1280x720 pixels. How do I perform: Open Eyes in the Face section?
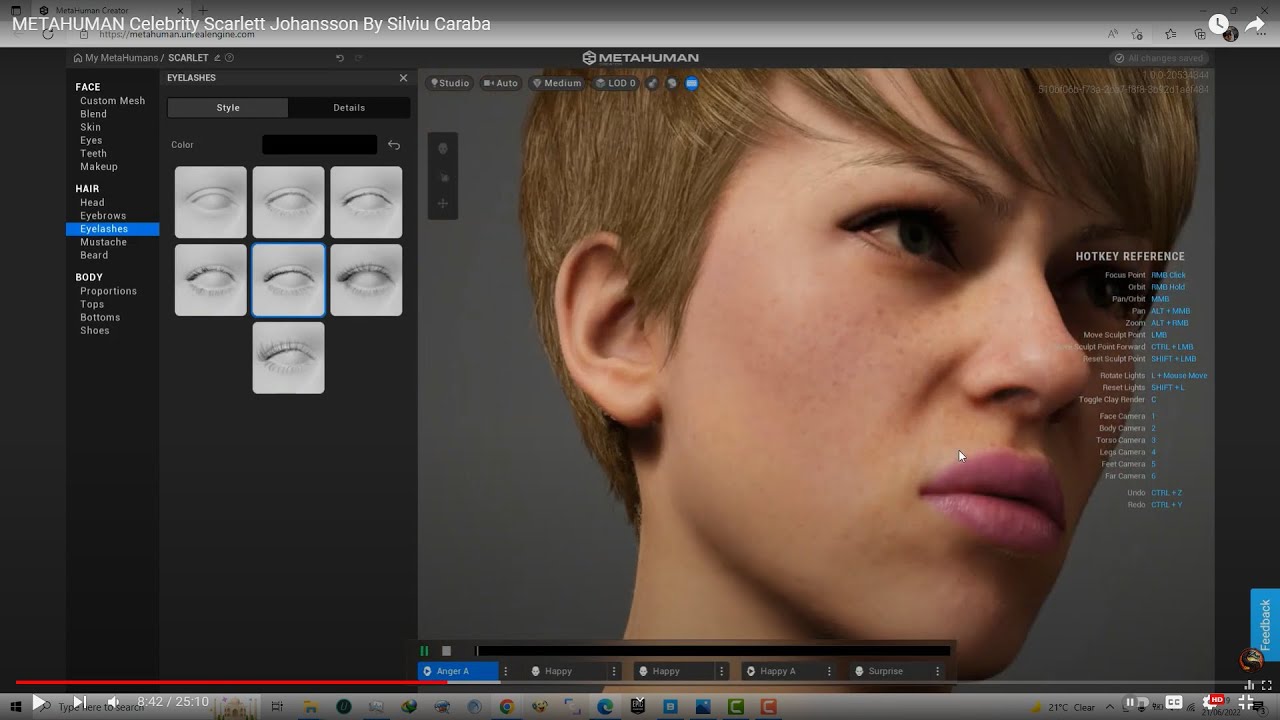point(91,141)
